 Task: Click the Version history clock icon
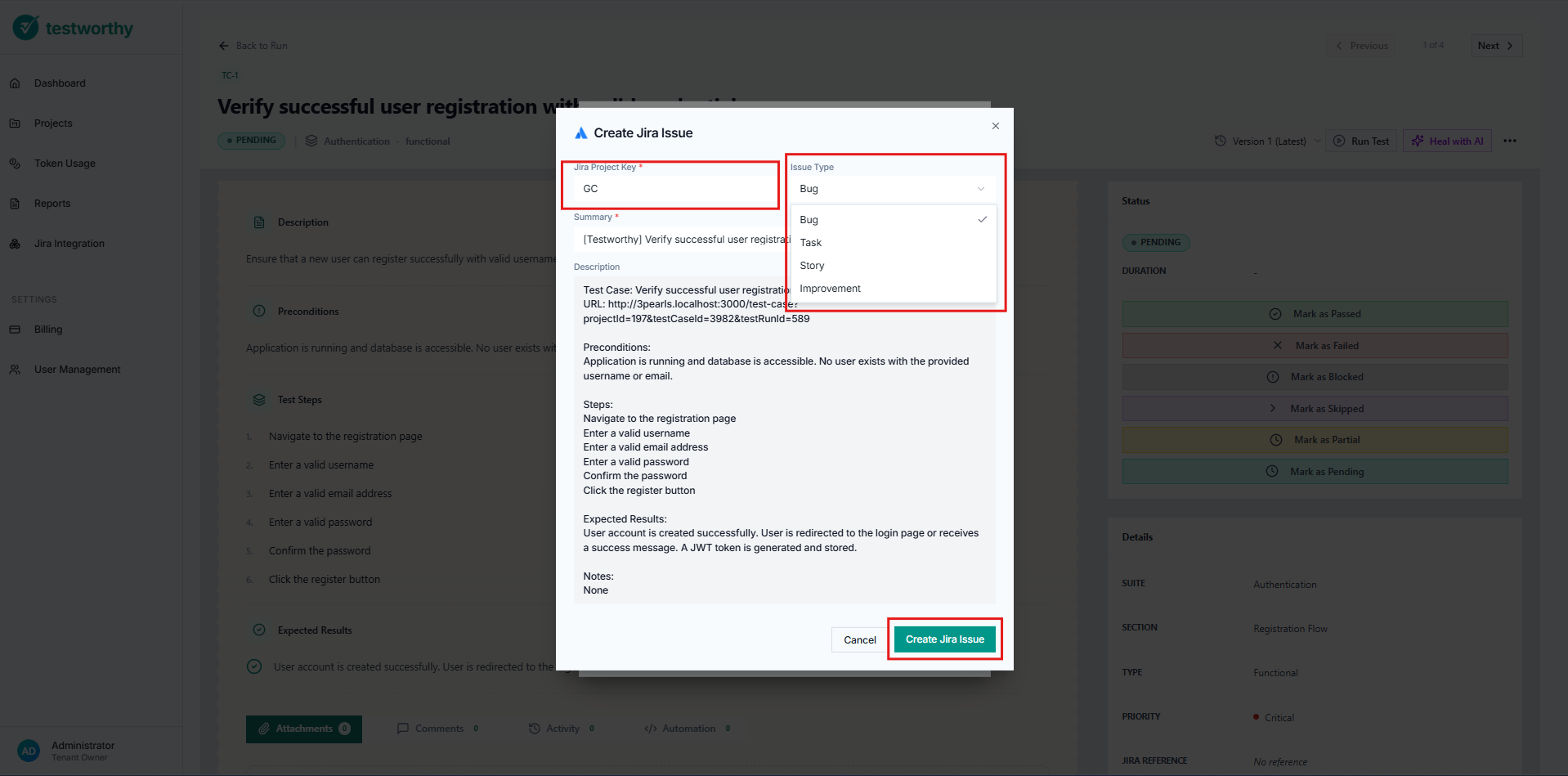tap(1221, 141)
